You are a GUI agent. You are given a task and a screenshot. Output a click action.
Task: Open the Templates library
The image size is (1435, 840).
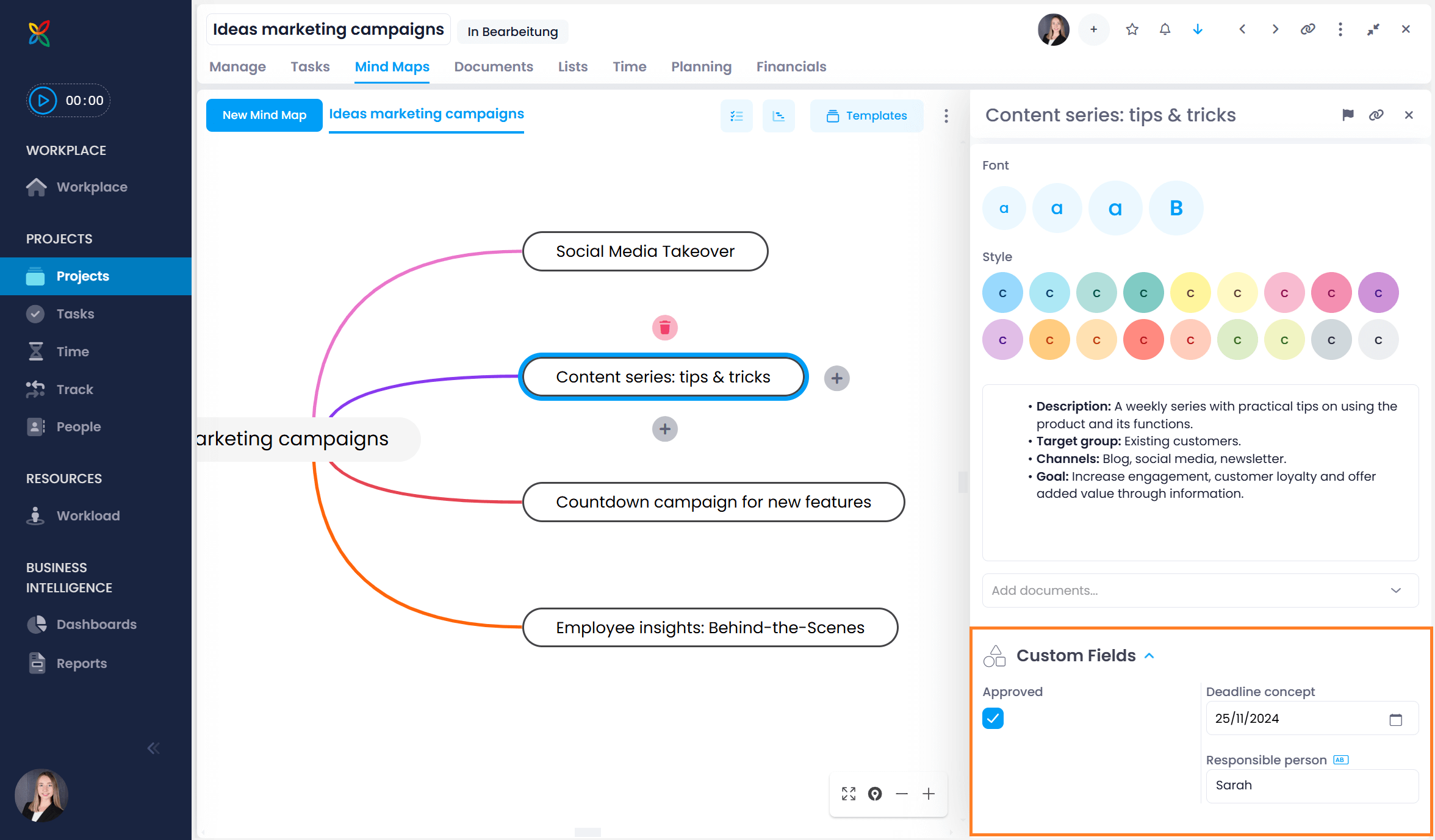point(867,115)
